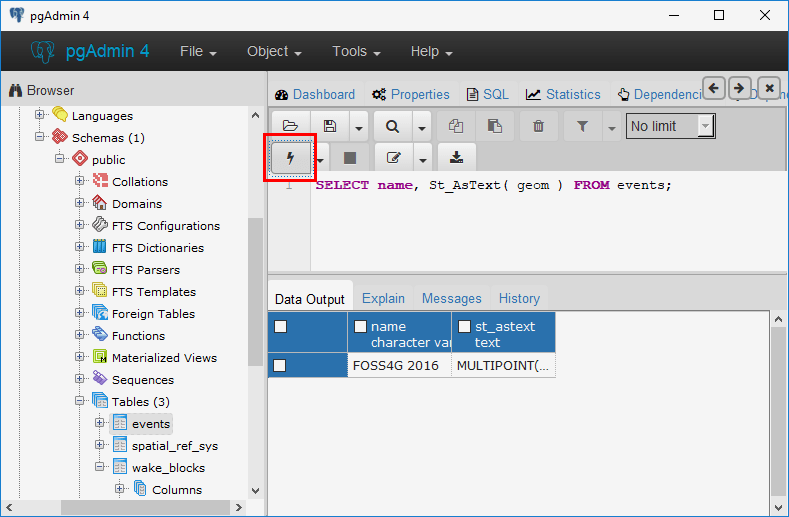This screenshot has width=789, height=517.
Task: Open the Find options dropdown arrow
Action: pyautogui.click(x=422, y=126)
